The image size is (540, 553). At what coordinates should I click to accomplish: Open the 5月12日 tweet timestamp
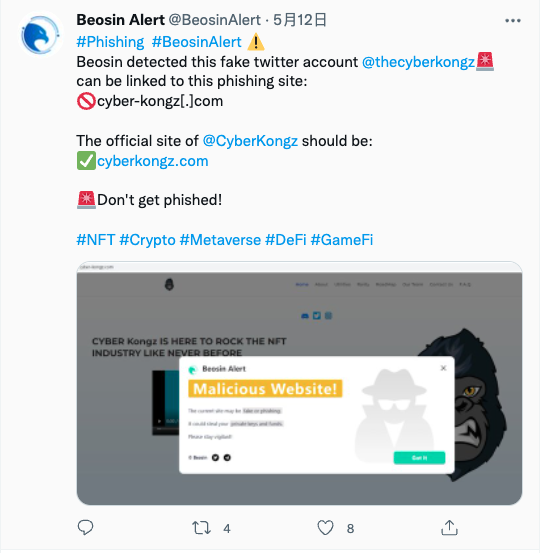pyautogui.click(x=300, y=20)
